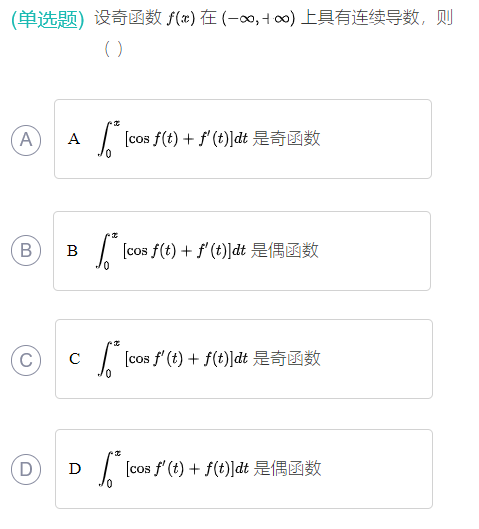The width and height of the screenshot is (479, 529).
Task: Click 是奇函数 text in option C
Action: coord(286,359)
